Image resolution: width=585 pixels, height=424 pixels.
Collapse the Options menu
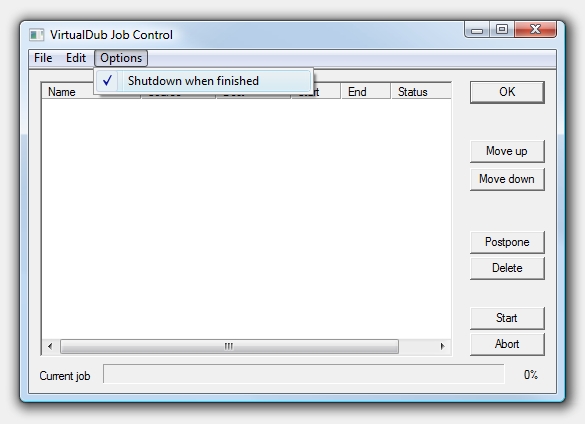(x=121, y=58)
